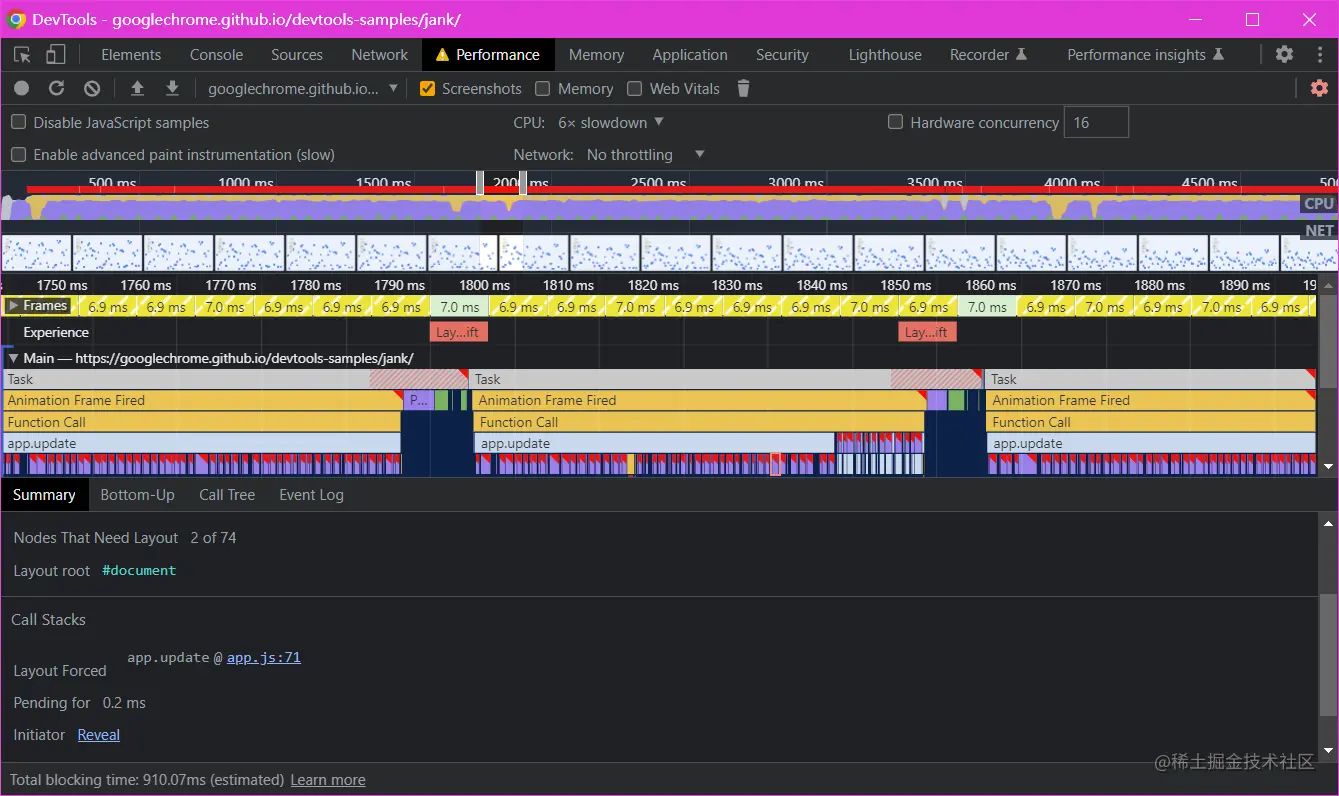Image resolution: width=1339 pixels, height=796 pixels.
Task: Select the middle Animation Frame Fired event
Action: coord(698,400)
